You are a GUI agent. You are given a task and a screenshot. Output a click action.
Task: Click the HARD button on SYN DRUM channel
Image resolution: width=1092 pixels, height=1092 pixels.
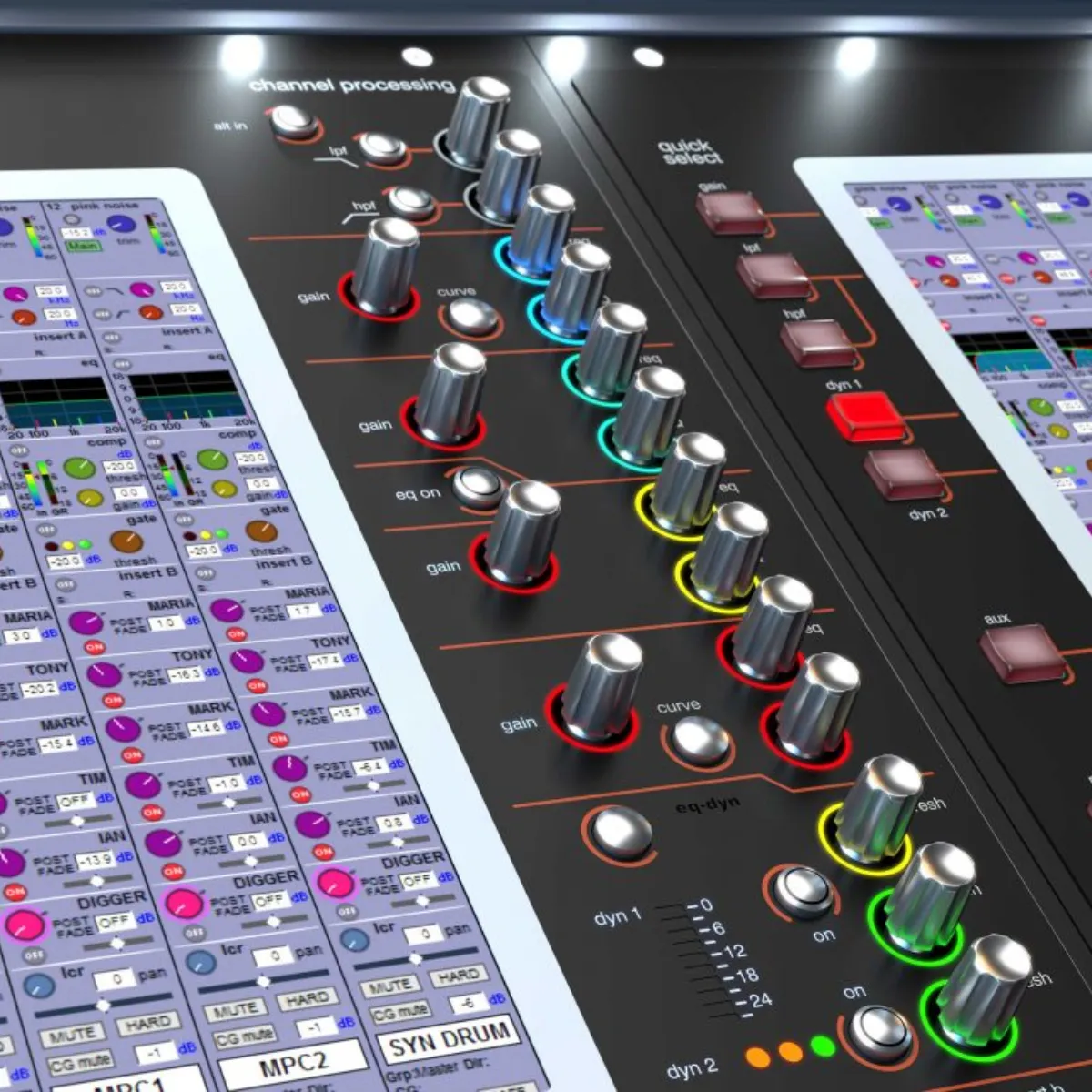(458, 975)
